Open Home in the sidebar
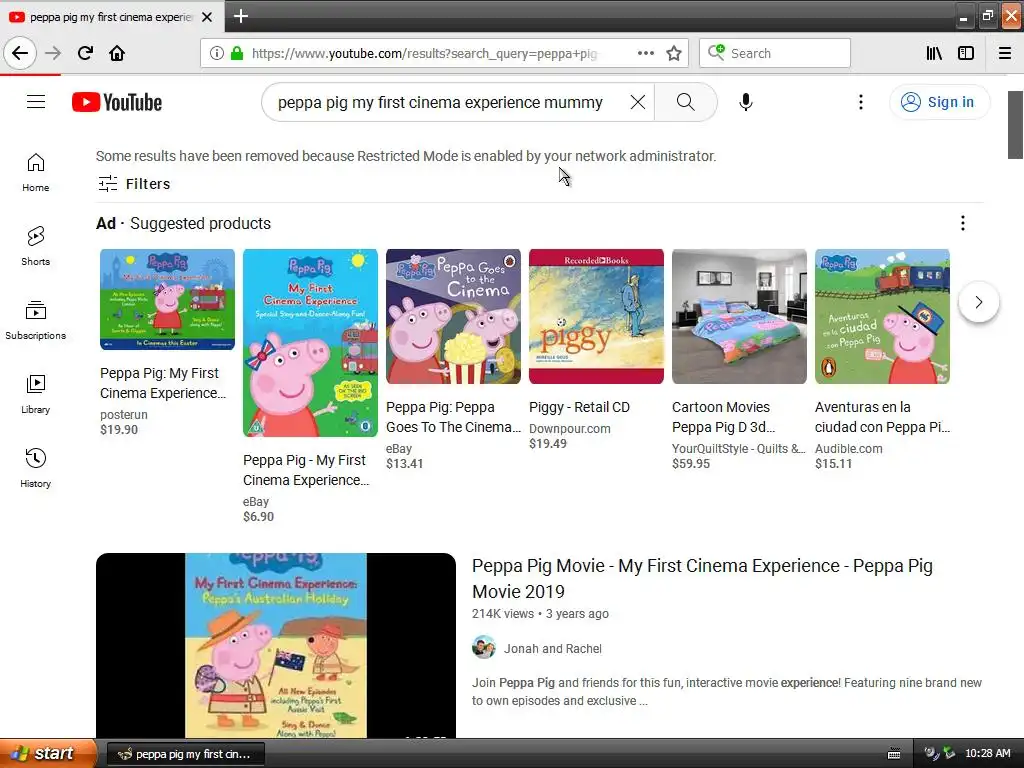 [35, 172]
